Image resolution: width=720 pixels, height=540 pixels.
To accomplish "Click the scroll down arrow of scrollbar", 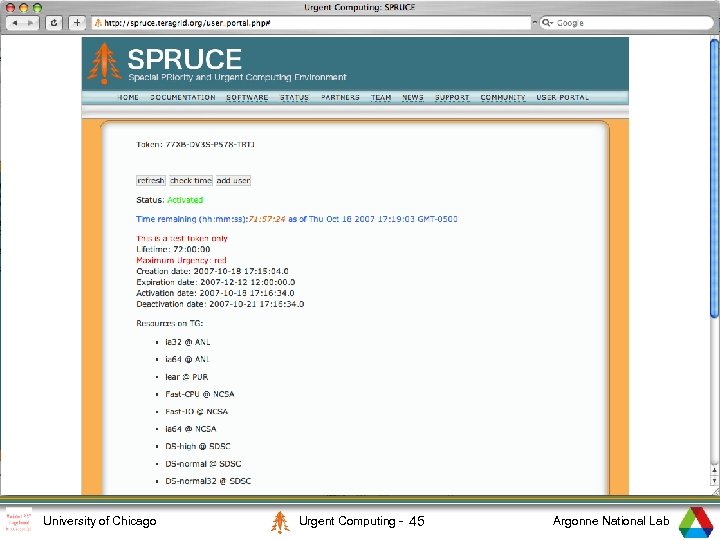I will [x=714, y=480].
